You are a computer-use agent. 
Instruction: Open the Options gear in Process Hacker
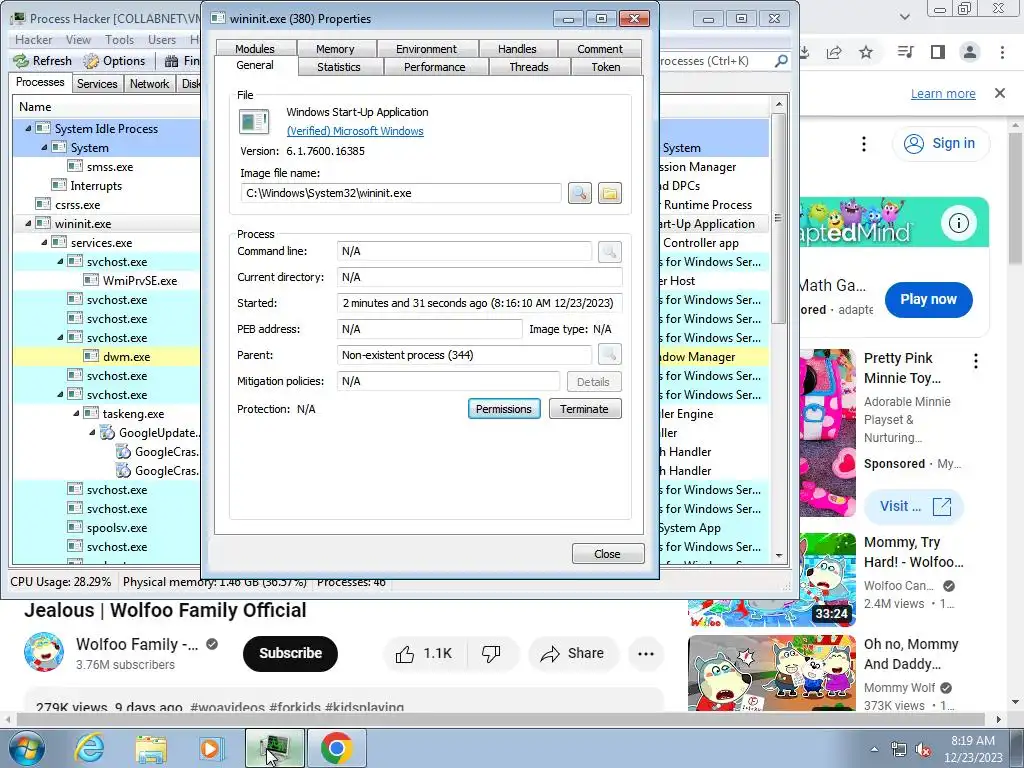(x=91, y=61)
